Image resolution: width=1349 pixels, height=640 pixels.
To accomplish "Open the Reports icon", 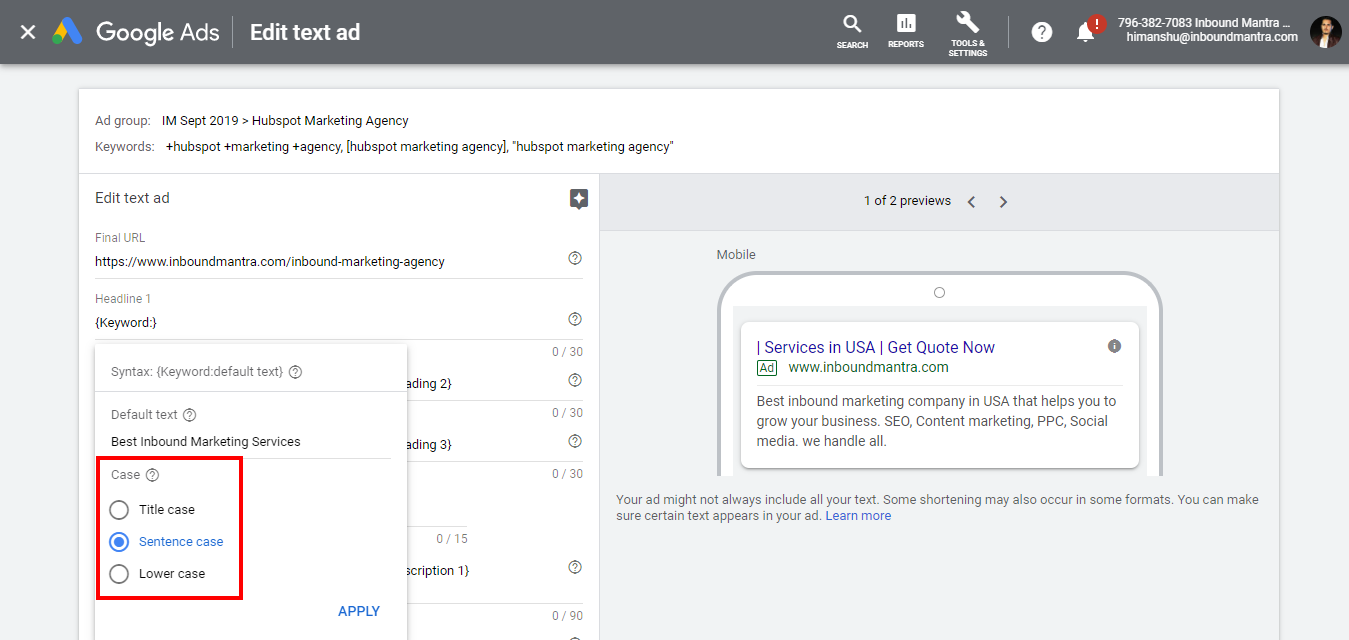I will point(906,31).
